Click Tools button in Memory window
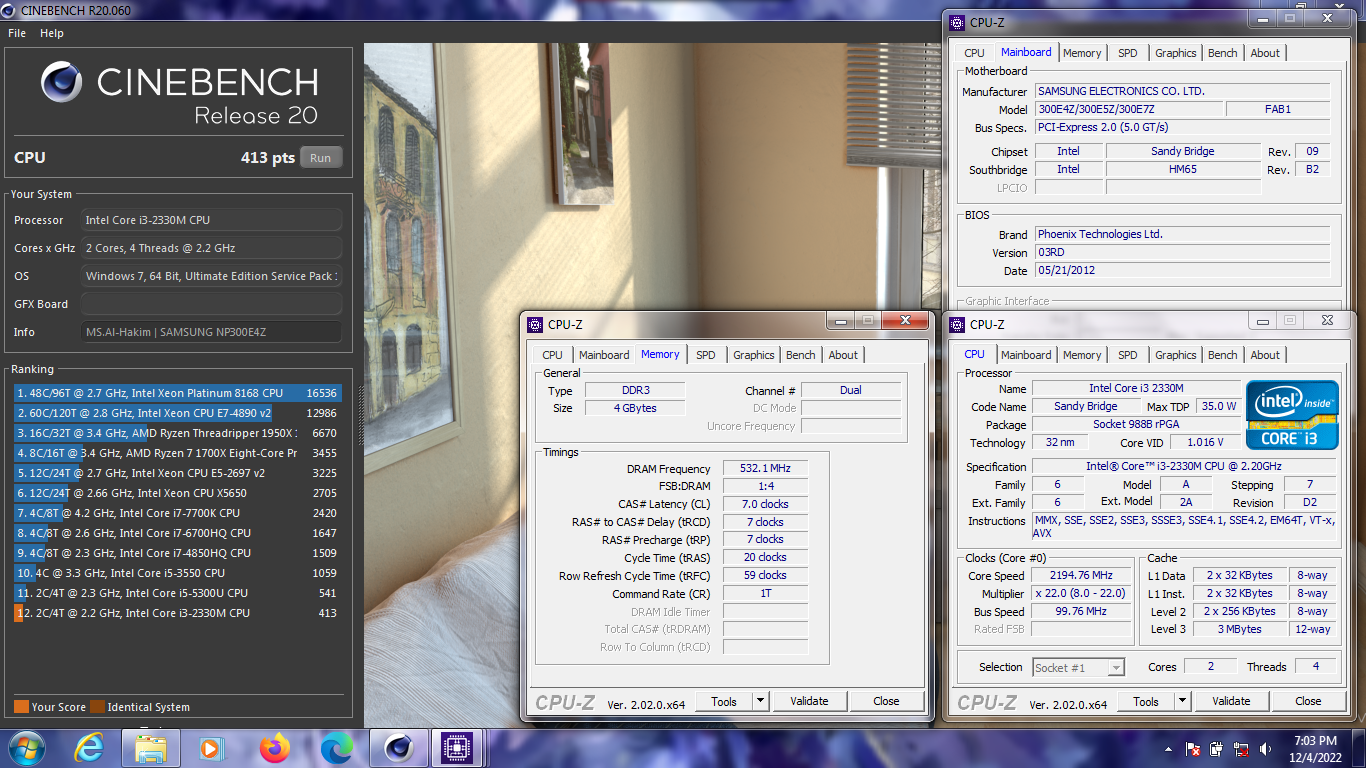This screenshot has height=768, width=1366. click(x=724, y=701)
